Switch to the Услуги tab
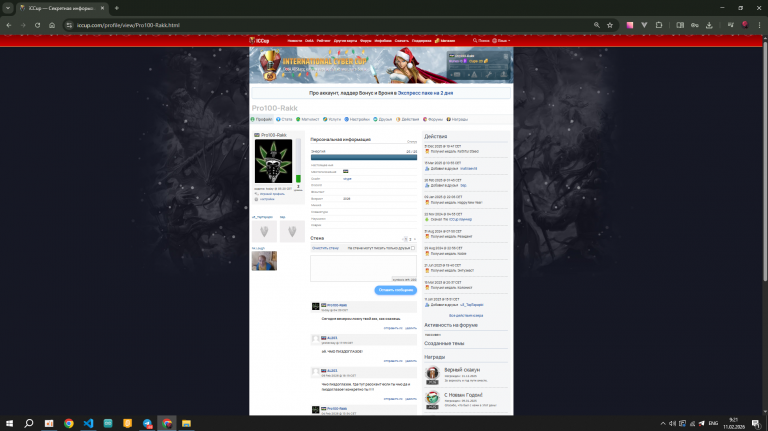768x431 pixels. tap(332, 119)
